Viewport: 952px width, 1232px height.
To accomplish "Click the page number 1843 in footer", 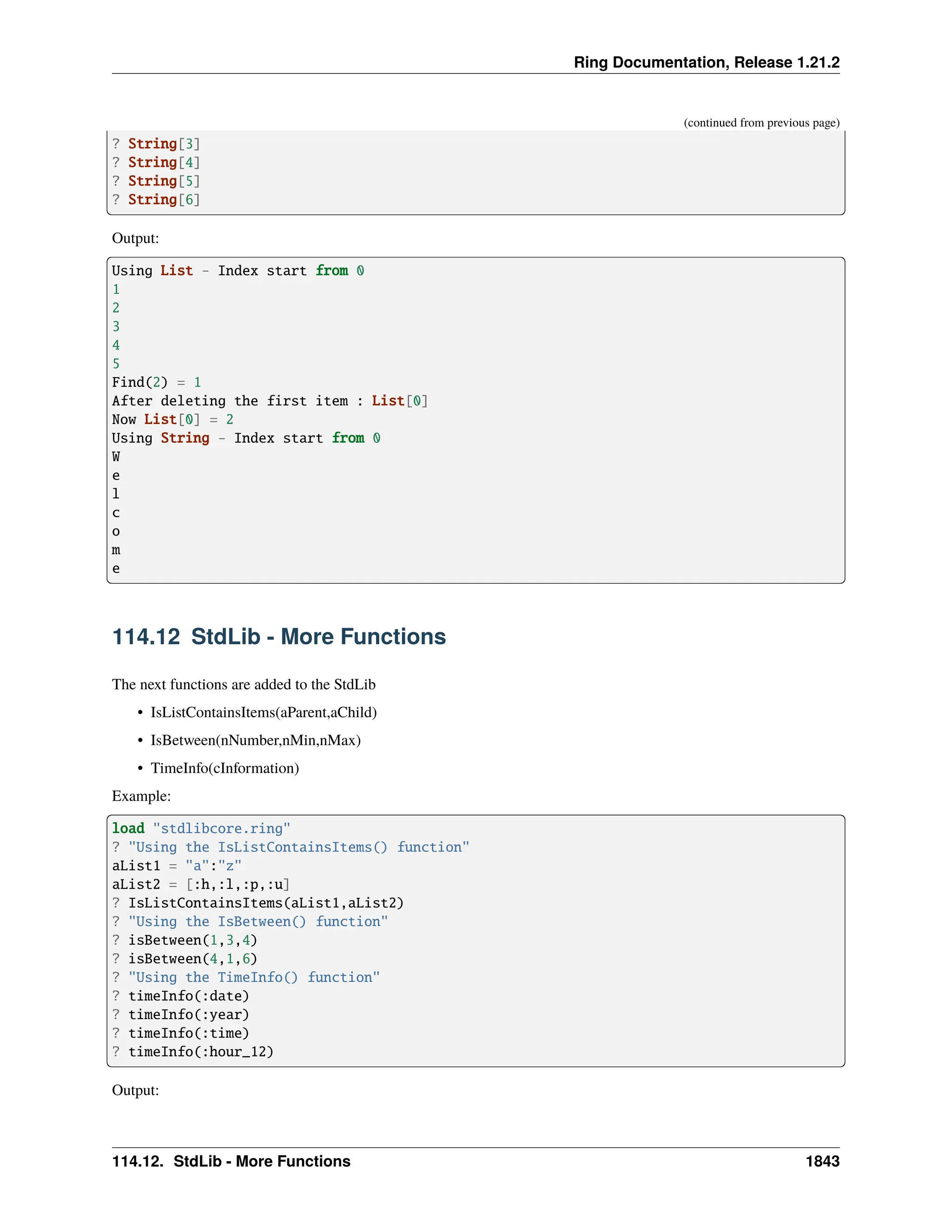I will click(x=822, y=1161).
